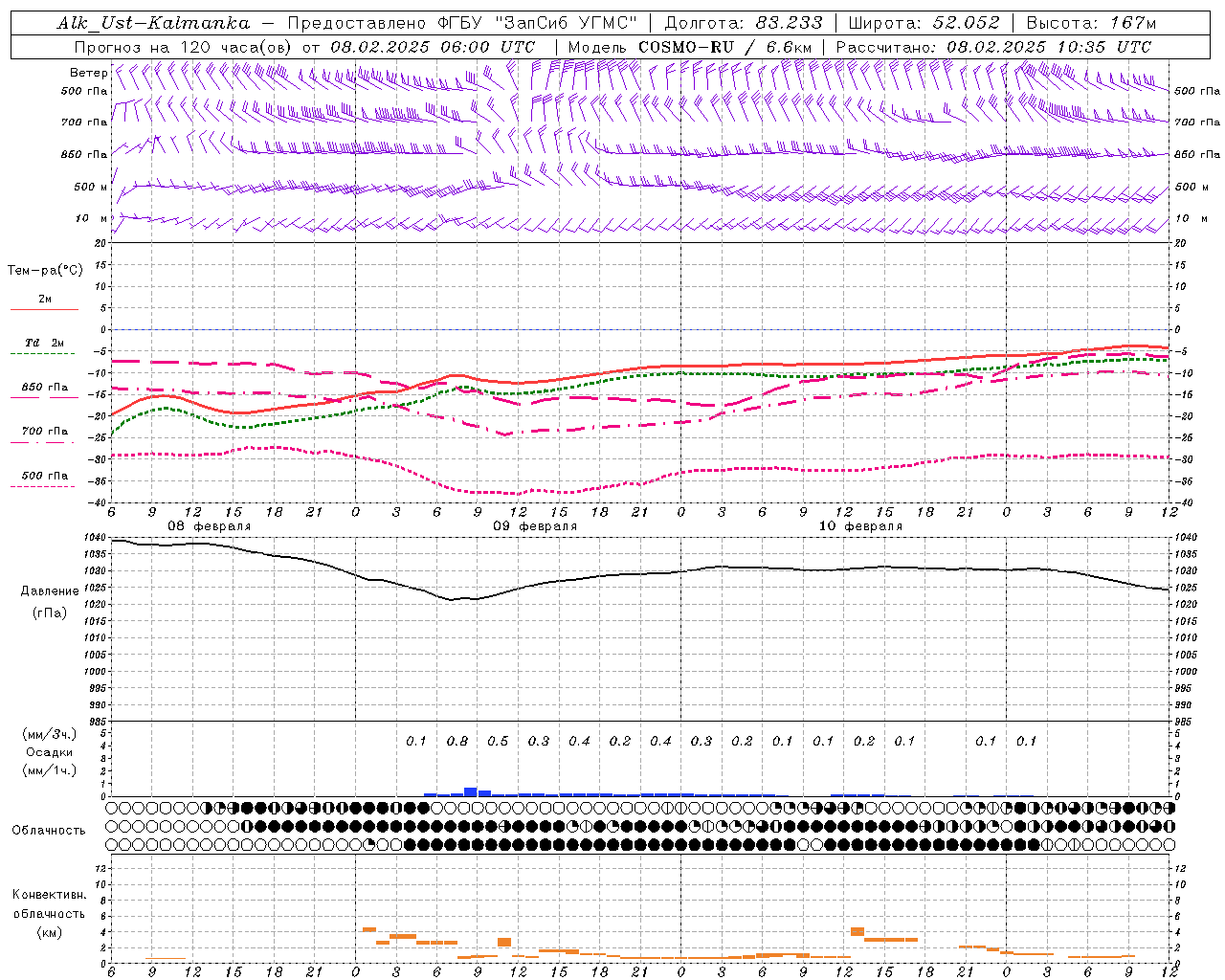Click the longitude value 'Долгота: 83.233'
Viewport: 1225px width, 980px height.
[x=744, y=23]
